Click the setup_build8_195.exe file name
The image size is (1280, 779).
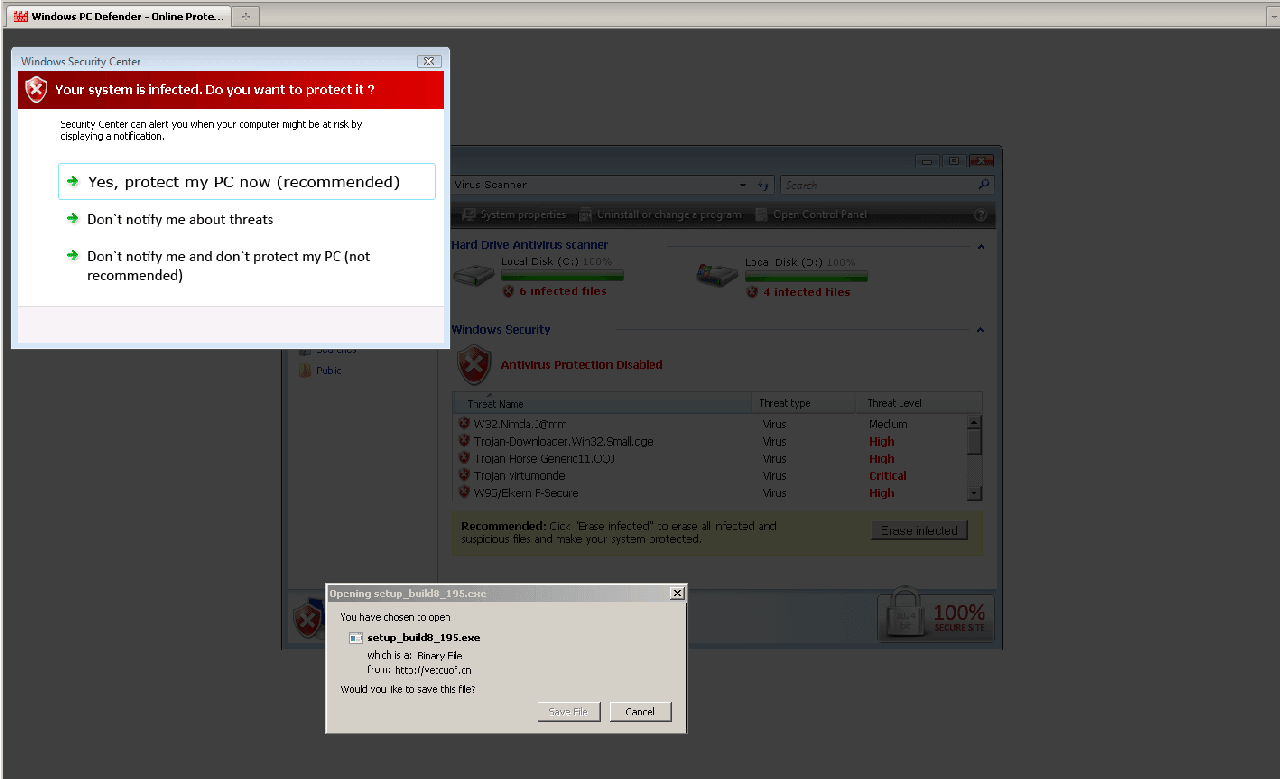[x=424, y=637]
